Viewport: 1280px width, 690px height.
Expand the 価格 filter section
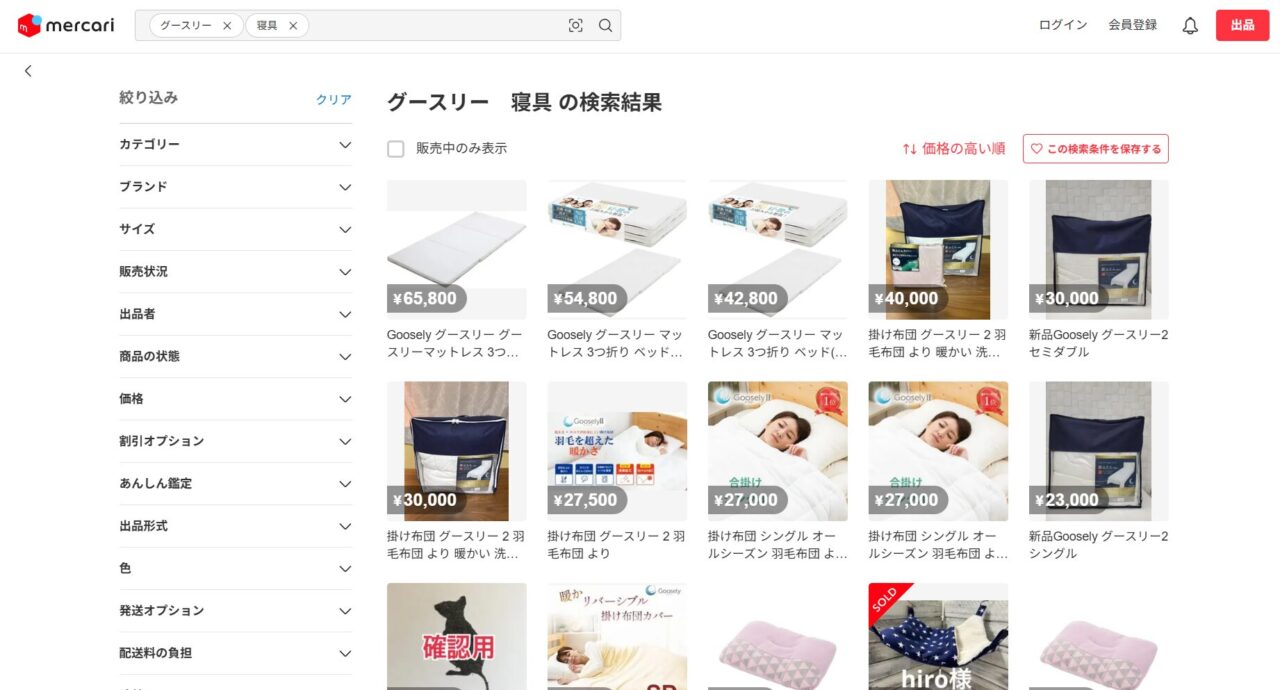(x=236, y=399)
